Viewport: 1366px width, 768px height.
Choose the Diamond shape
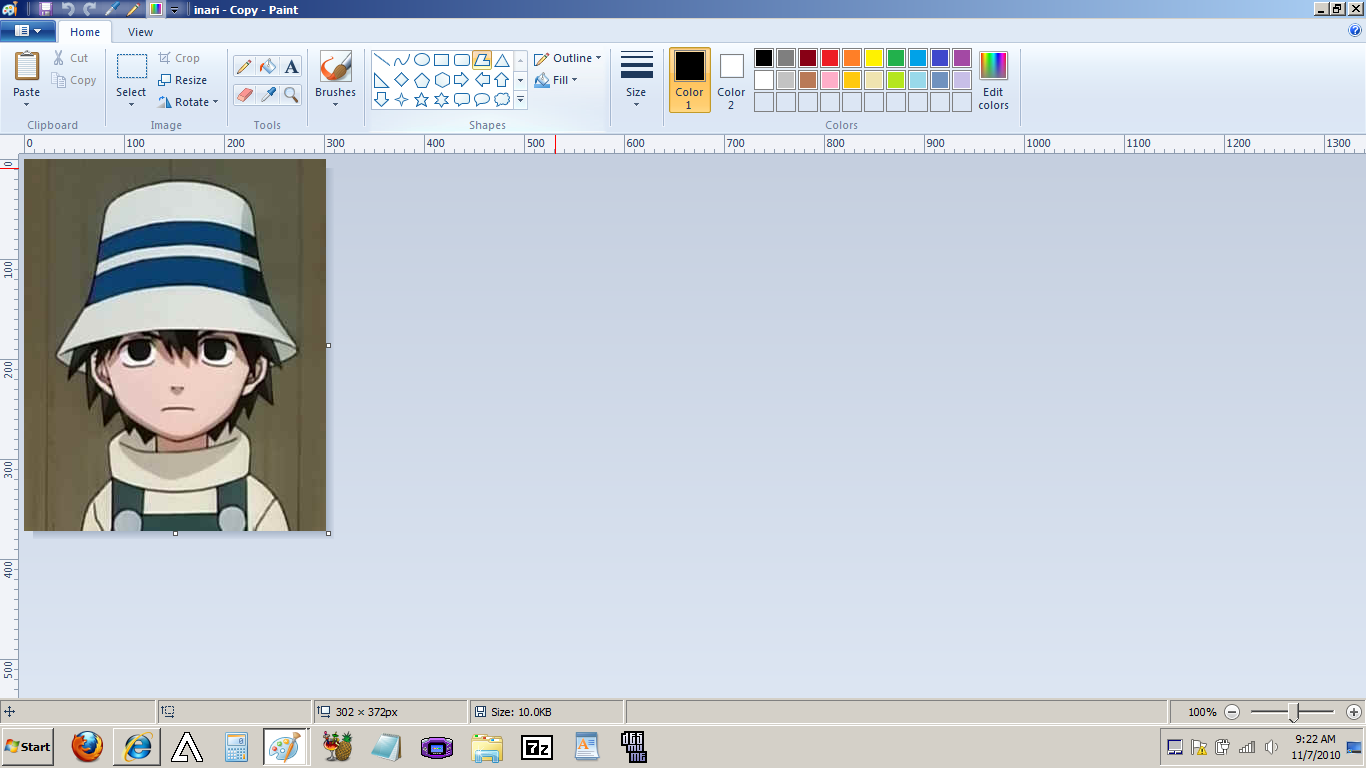(401, 80)
